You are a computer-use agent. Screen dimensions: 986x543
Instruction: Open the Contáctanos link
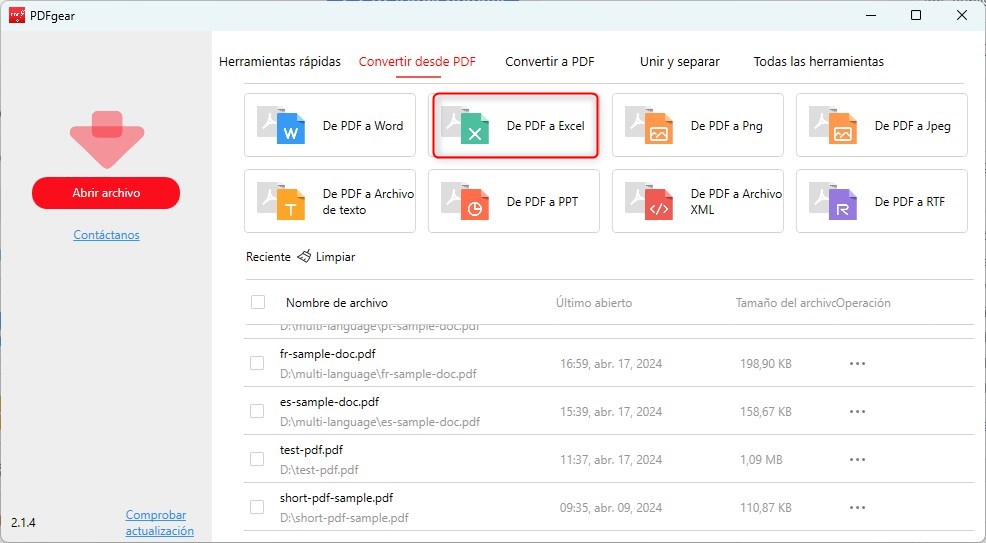(x=106, y=235)
